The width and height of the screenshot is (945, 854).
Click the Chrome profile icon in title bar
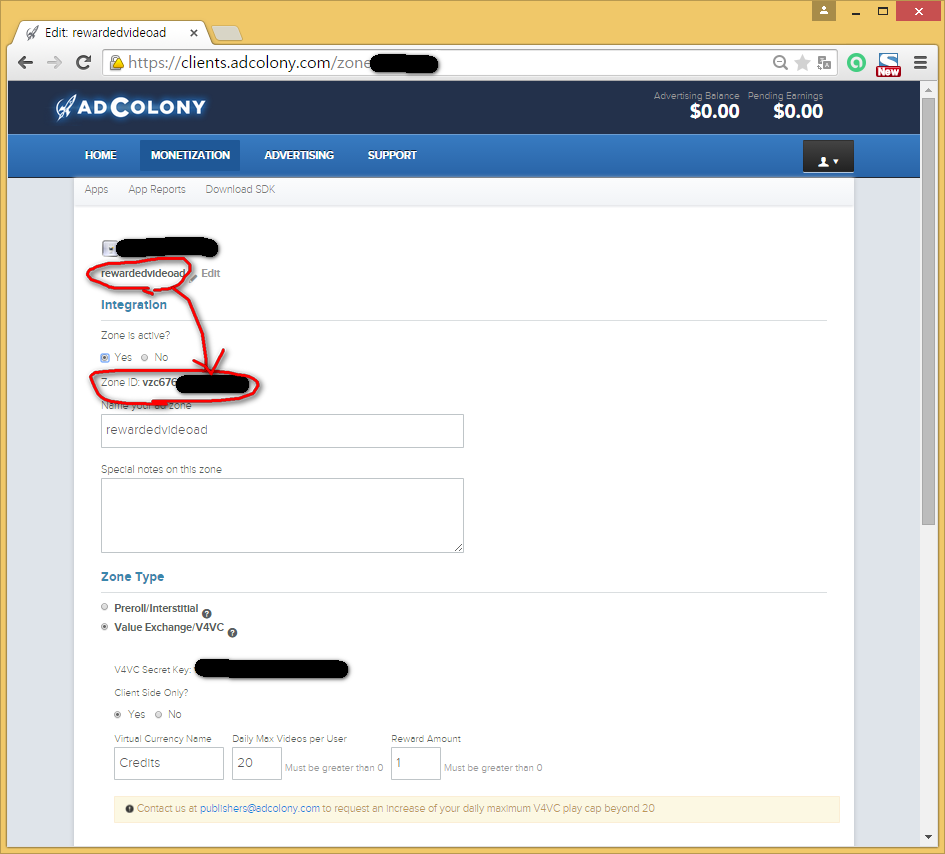pos(824,11)
